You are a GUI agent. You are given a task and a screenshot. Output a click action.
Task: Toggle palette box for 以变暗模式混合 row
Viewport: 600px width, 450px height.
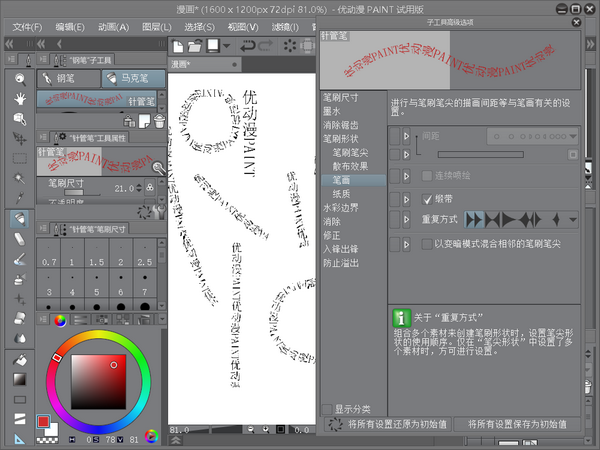coord(395,244)
